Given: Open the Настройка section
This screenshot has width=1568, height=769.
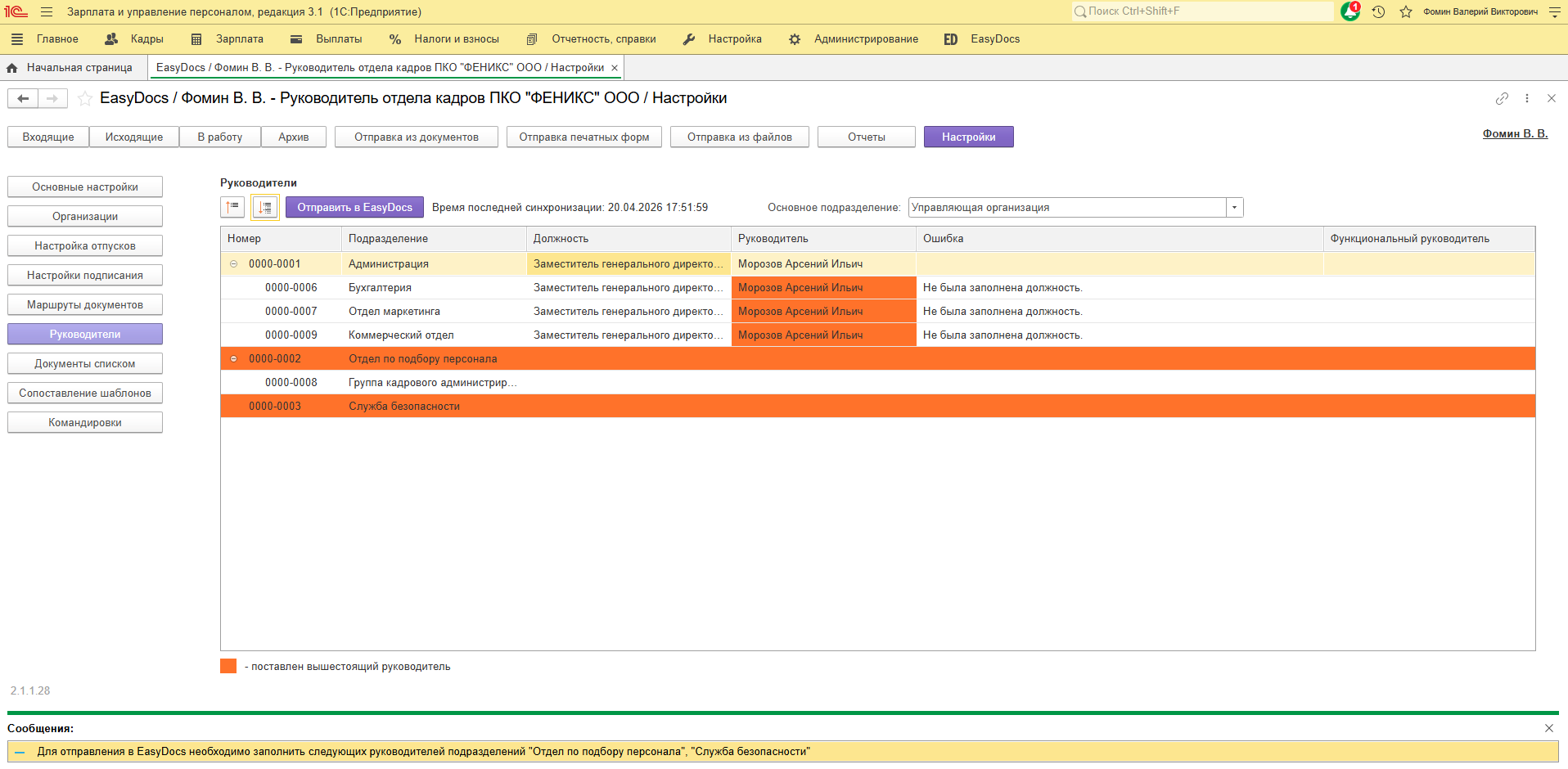Looking at the screenshot, I should 735,39.
